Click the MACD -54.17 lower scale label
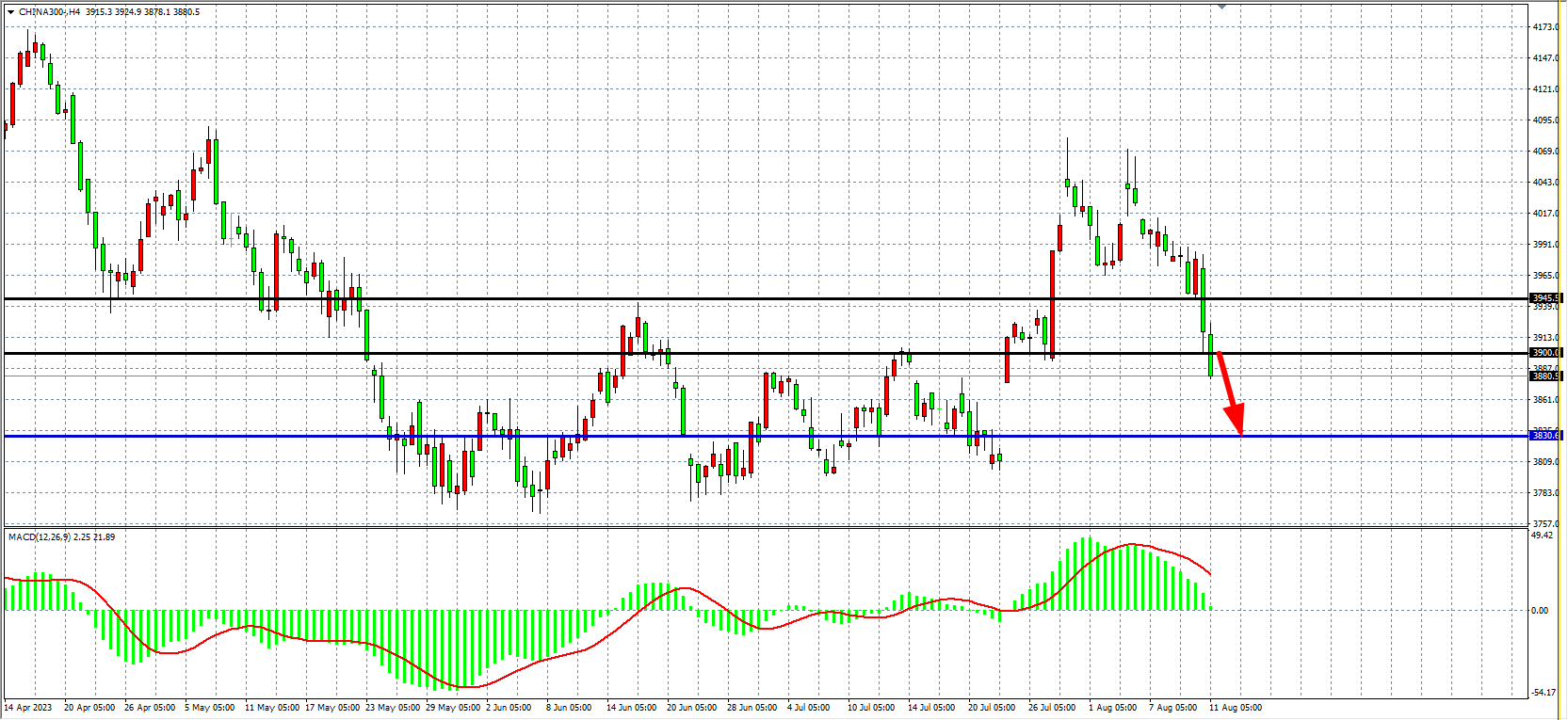 (1543, 693)
